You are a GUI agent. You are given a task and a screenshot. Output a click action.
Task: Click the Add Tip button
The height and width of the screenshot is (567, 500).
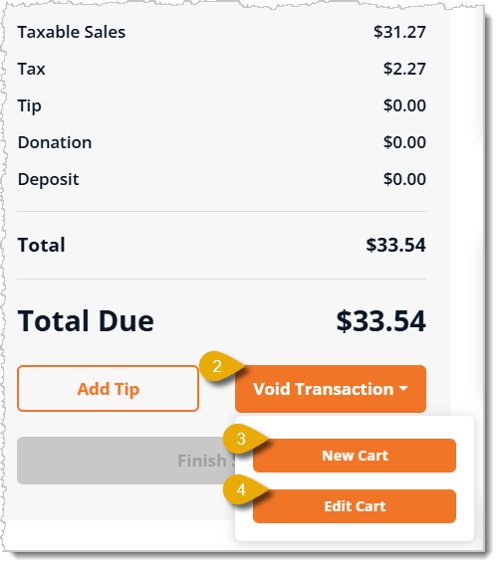coord(108,389)
